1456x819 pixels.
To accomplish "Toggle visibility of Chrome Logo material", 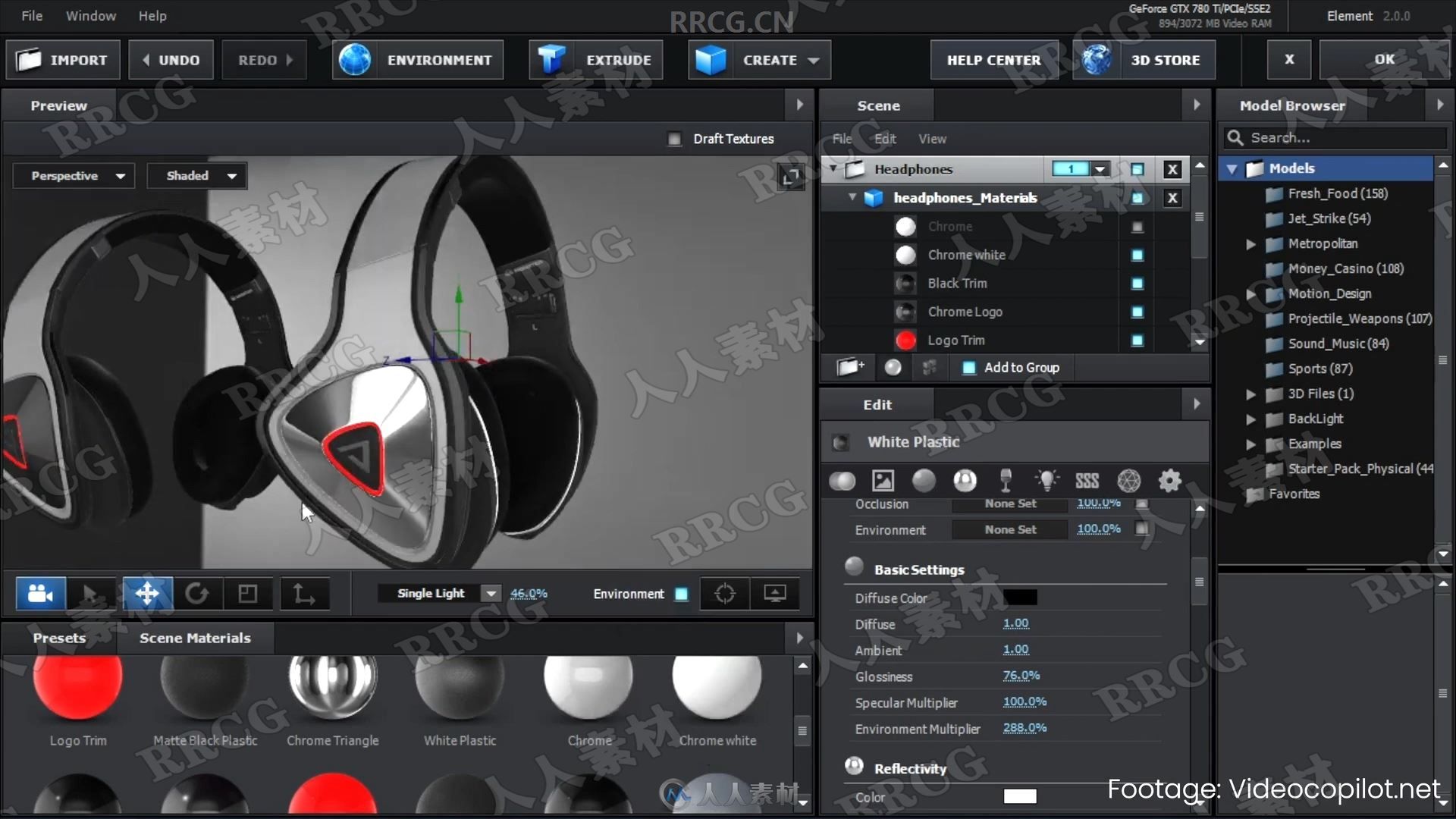I will 1137,312.
